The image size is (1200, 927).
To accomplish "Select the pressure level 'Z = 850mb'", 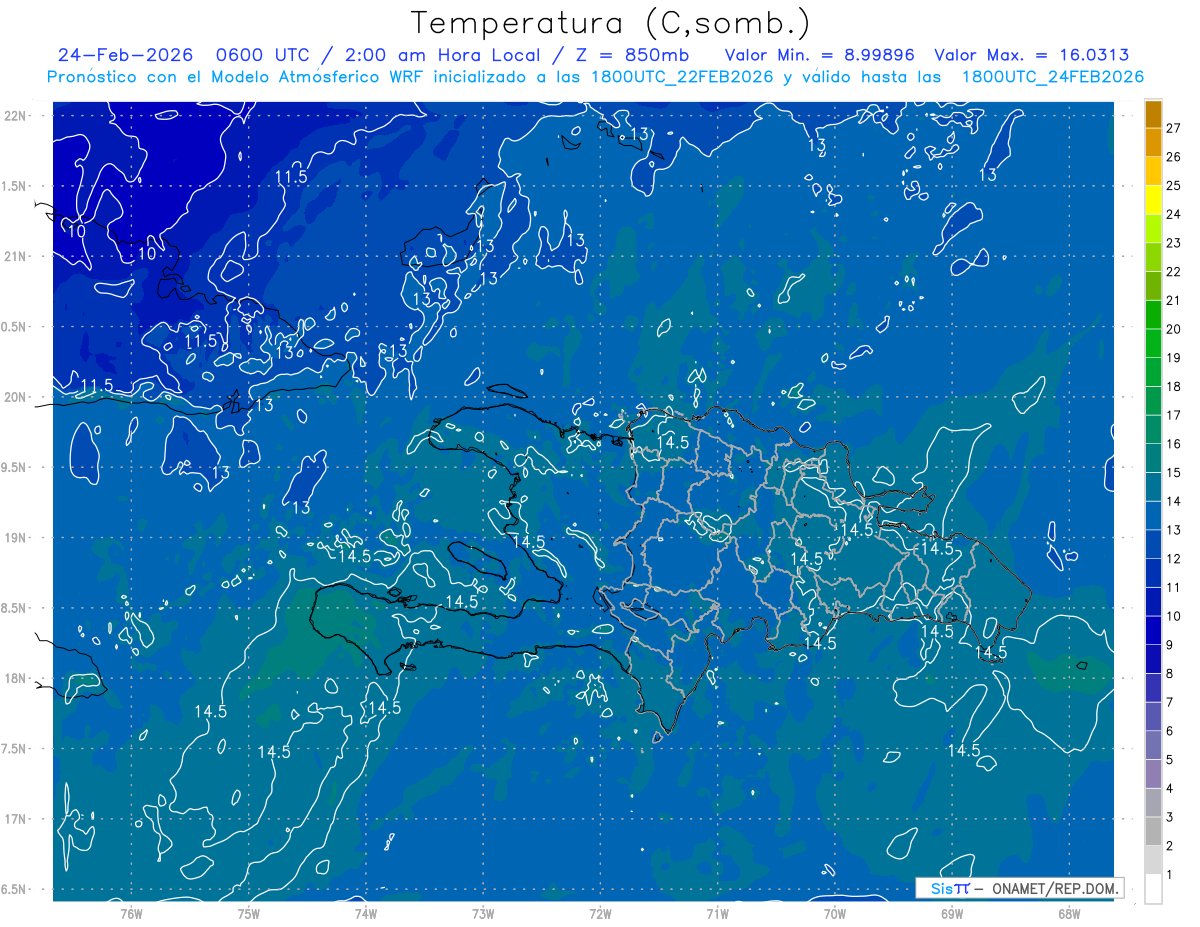I will 633,55.
